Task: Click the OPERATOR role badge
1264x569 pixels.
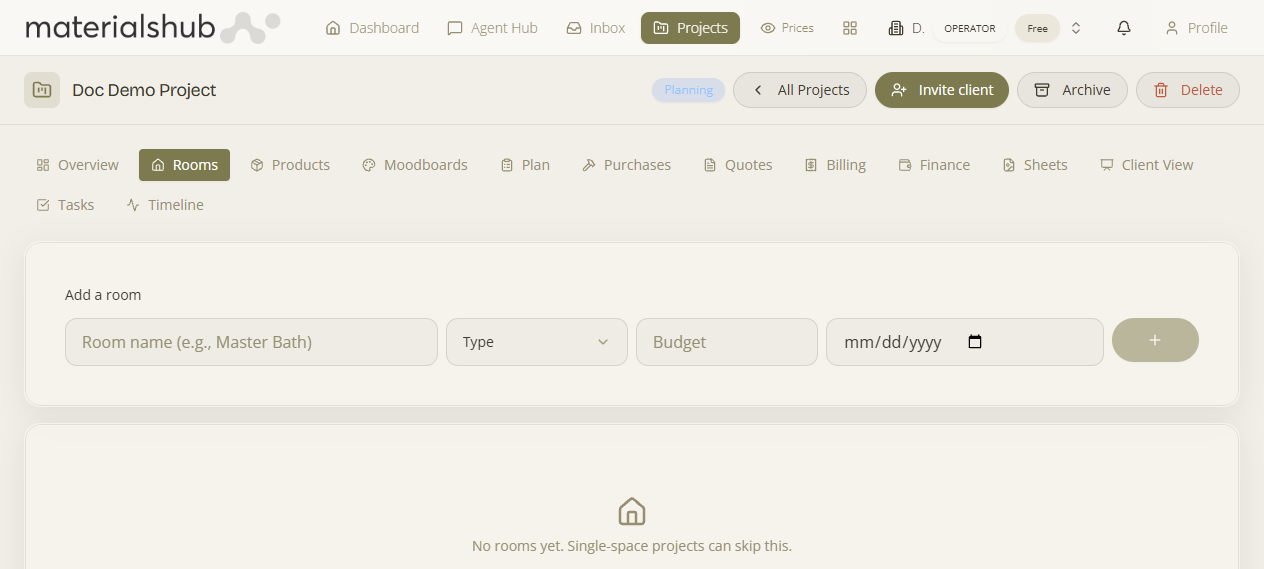Action: click(x=970, y=28)
